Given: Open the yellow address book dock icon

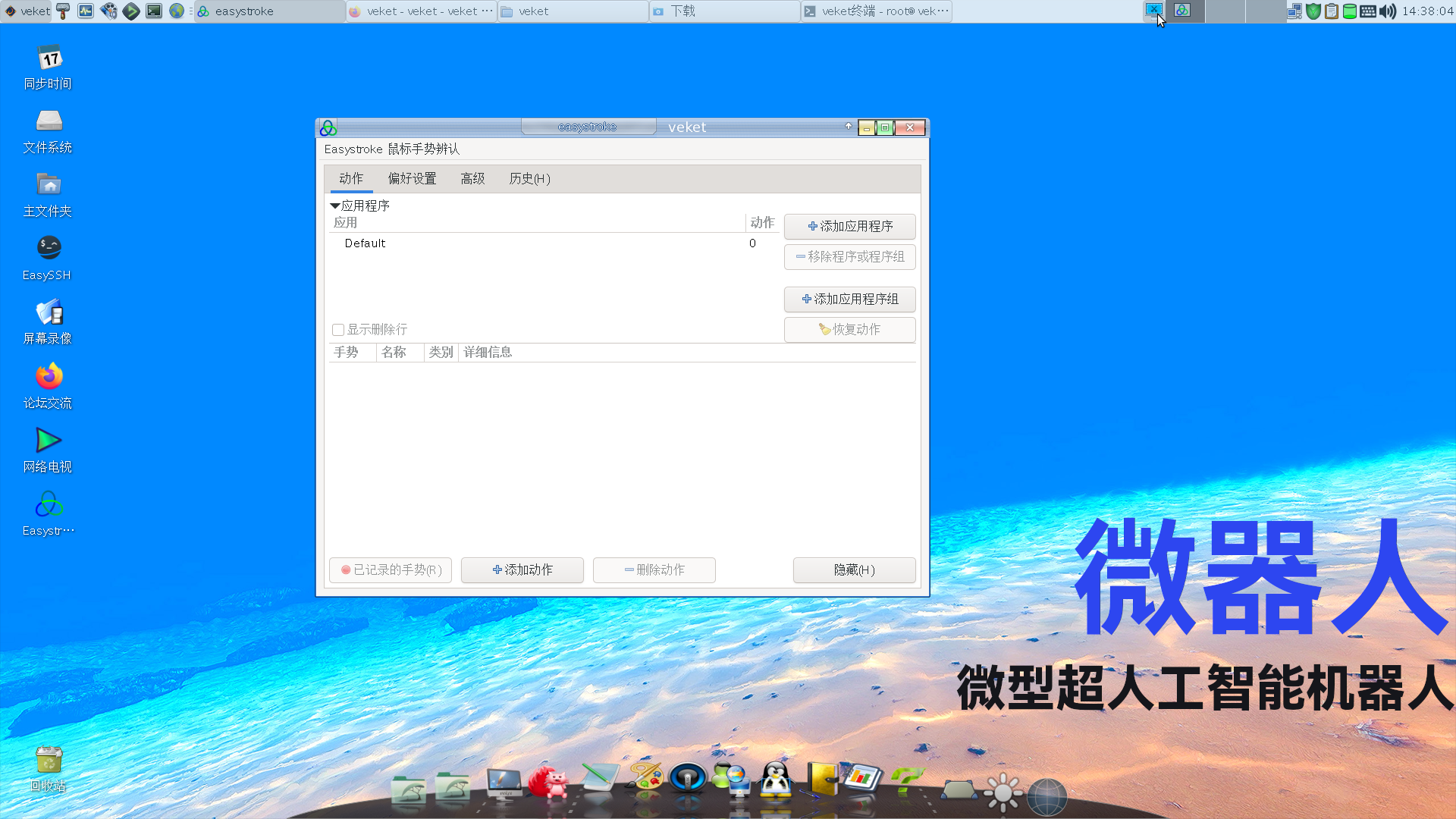Looking at the screenshot, I should coord(822,779).
